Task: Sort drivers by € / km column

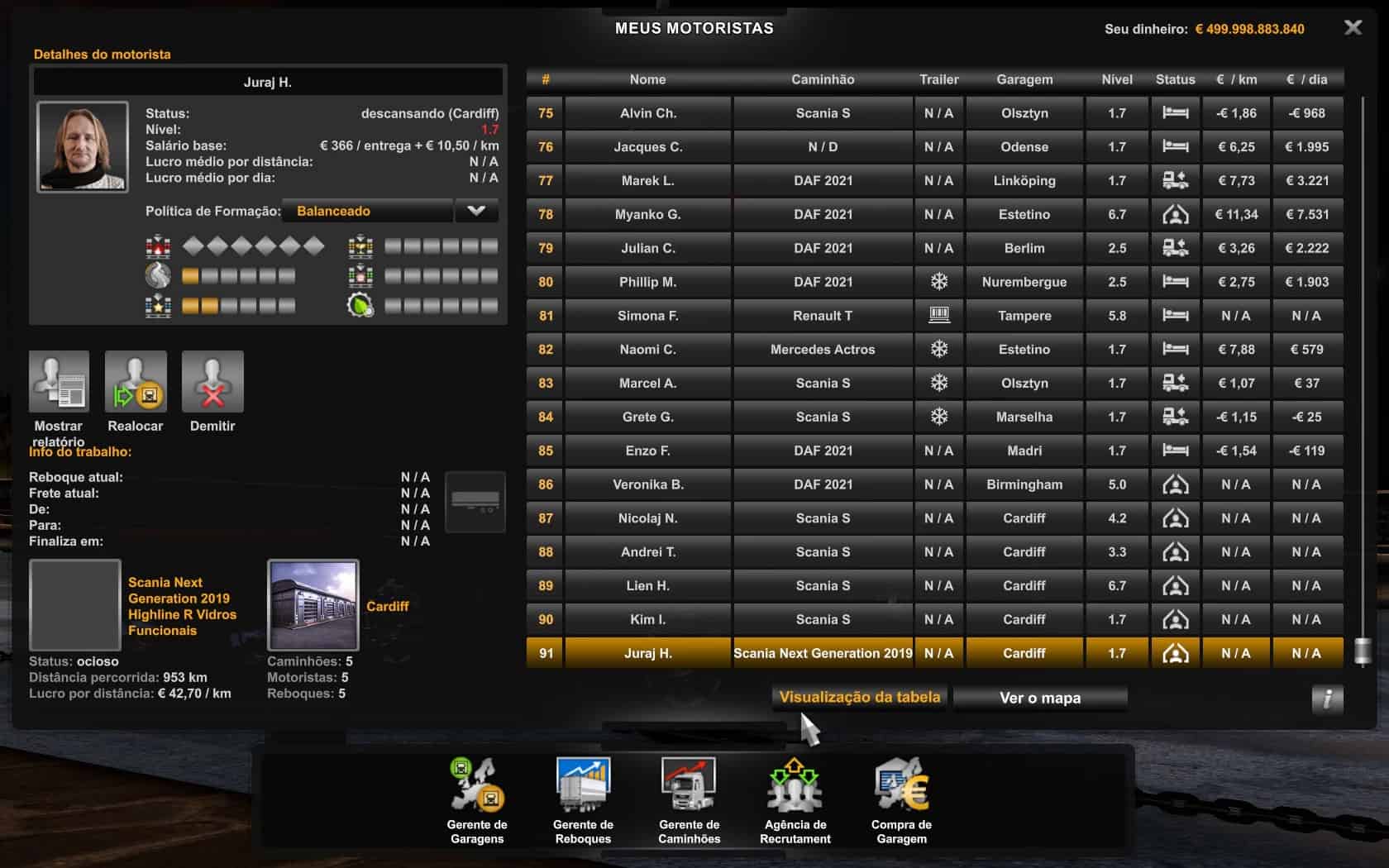Action: pos(1236,79)
